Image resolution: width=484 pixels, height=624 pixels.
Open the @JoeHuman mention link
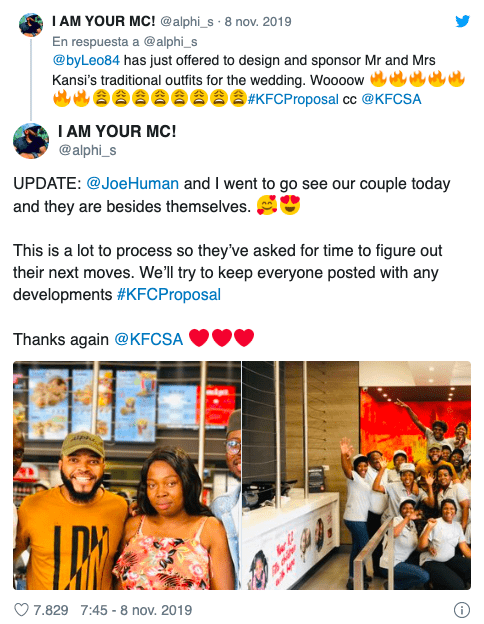(x=133, y=184)
